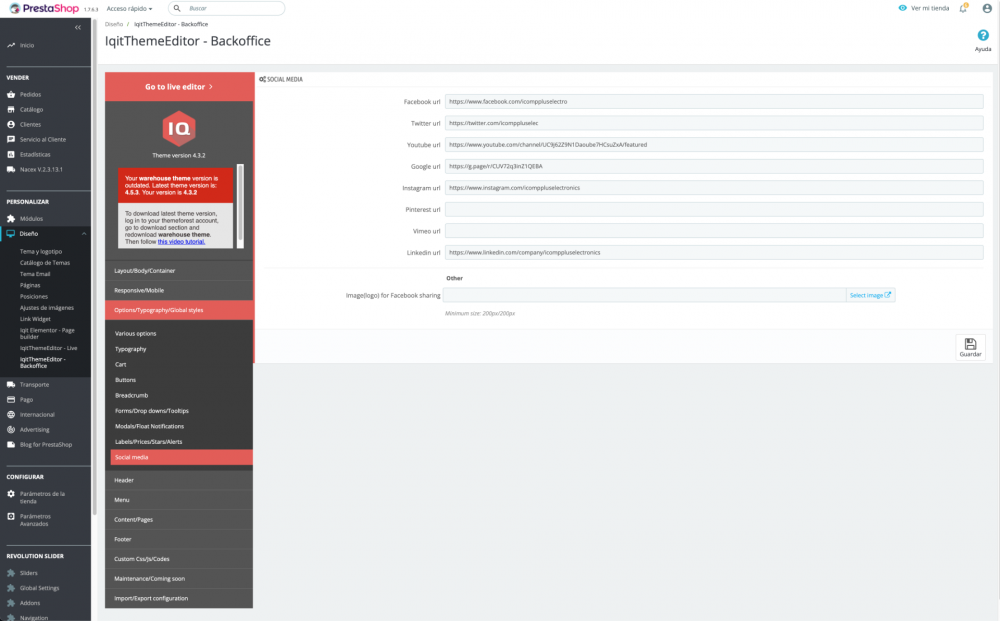Select the Social media submenu item

point(182,457)
